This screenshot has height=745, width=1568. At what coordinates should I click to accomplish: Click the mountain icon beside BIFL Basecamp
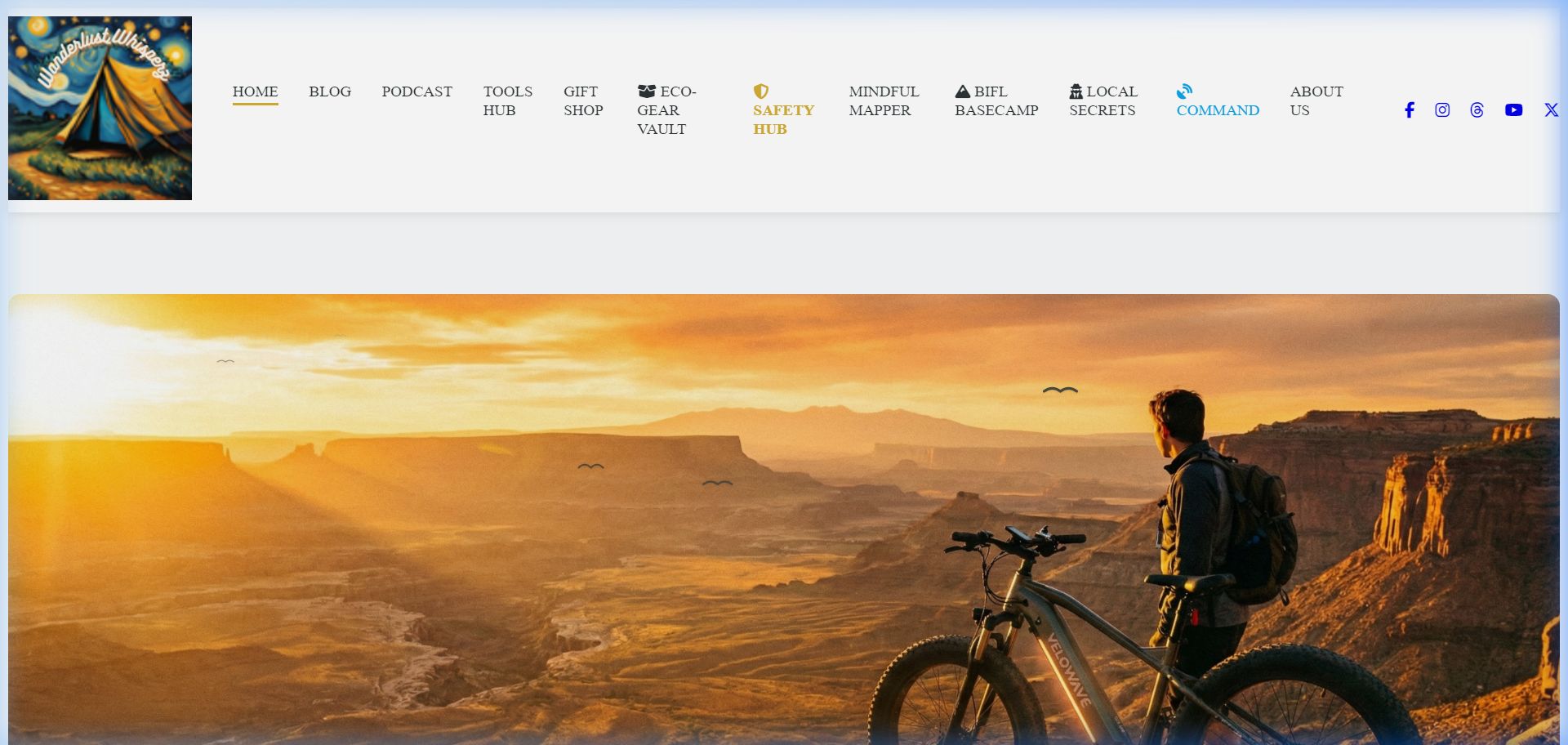(963, 91)
